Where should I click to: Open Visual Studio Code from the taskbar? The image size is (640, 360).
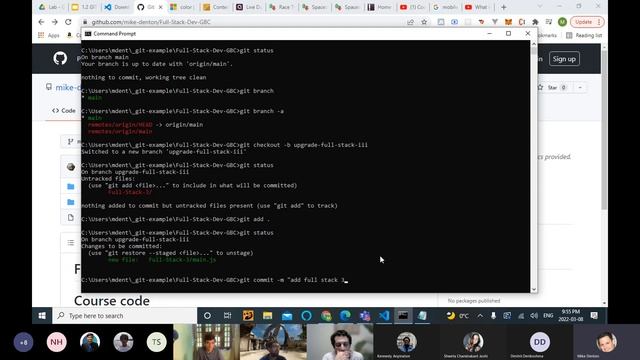click(x=384, y=316)
